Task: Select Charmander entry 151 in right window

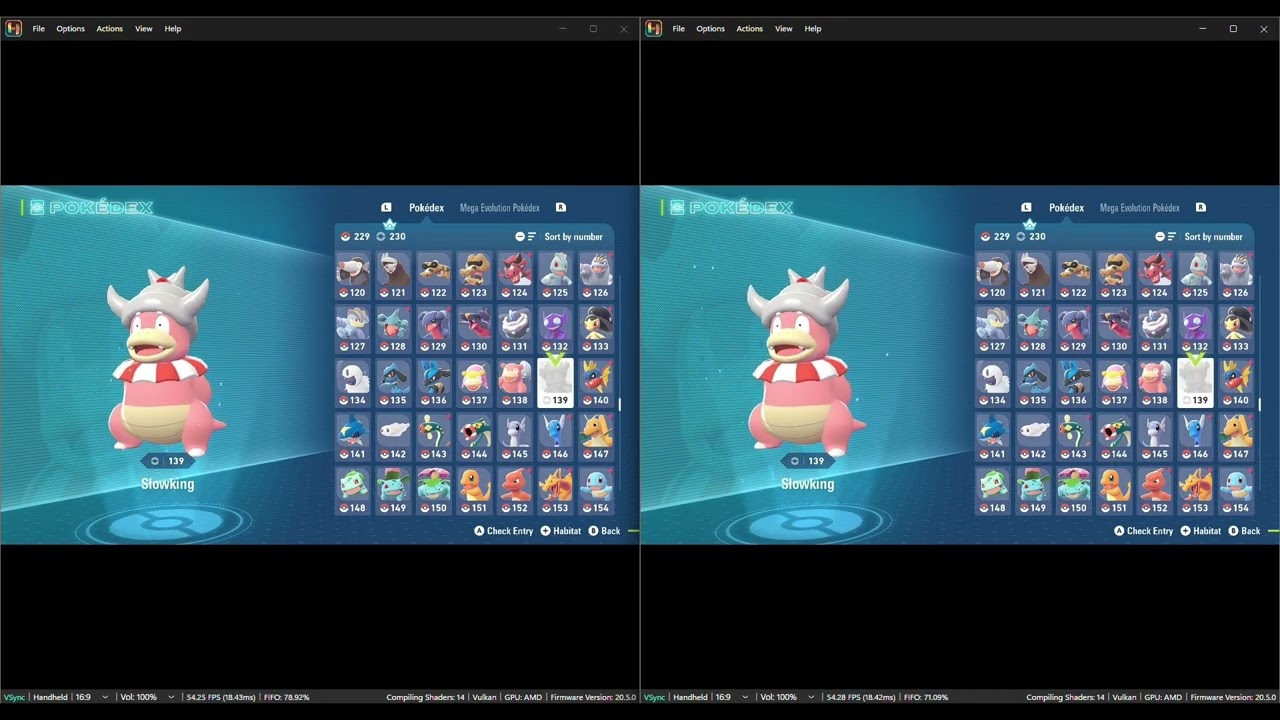Action: [x=1115, y=491]
